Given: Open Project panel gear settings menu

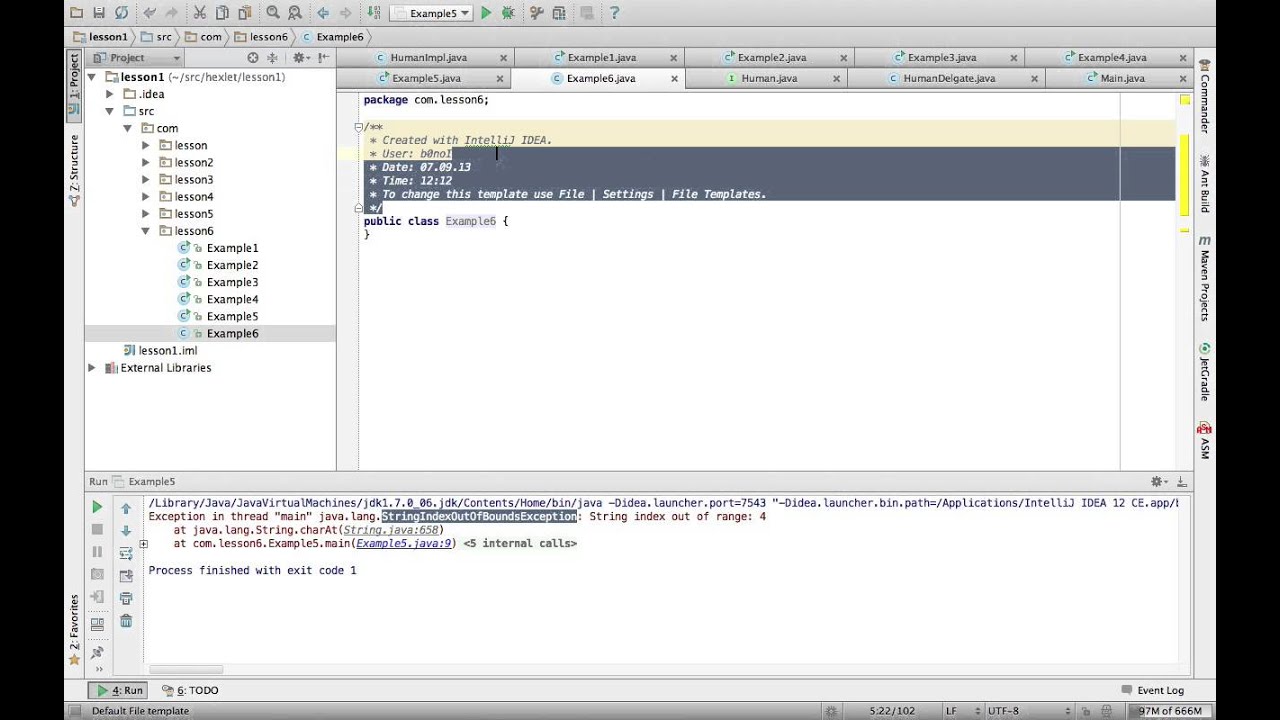Looking at the screenshot, I should pos(300,58).
